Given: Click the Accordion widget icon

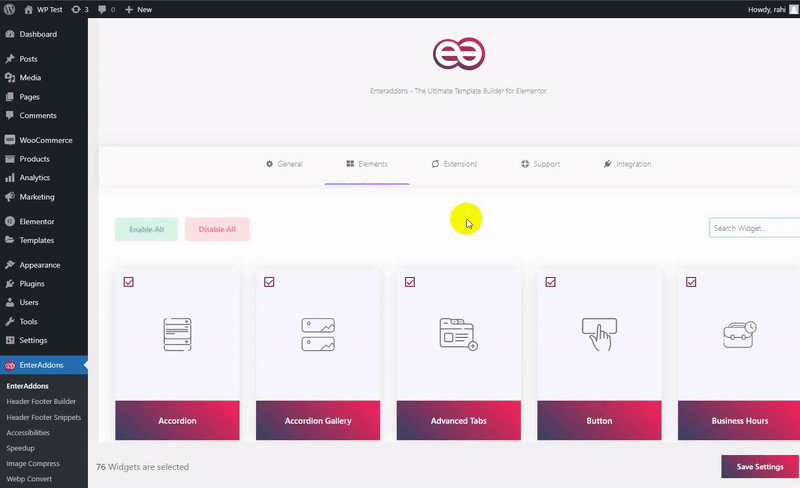Looking at the screenshot, I should (x=177, y=334).
